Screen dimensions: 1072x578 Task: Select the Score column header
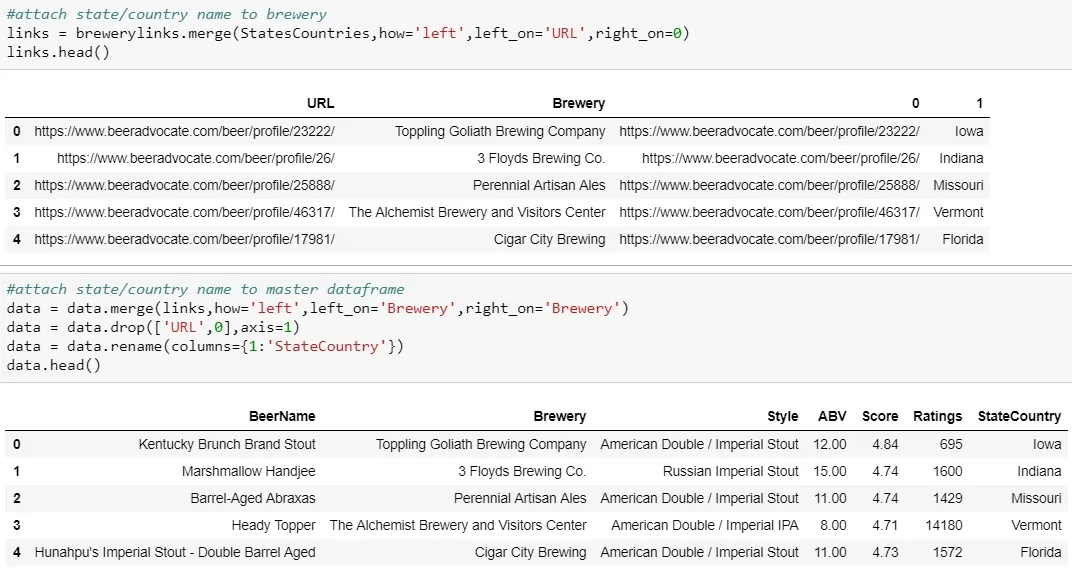(880, 416)
